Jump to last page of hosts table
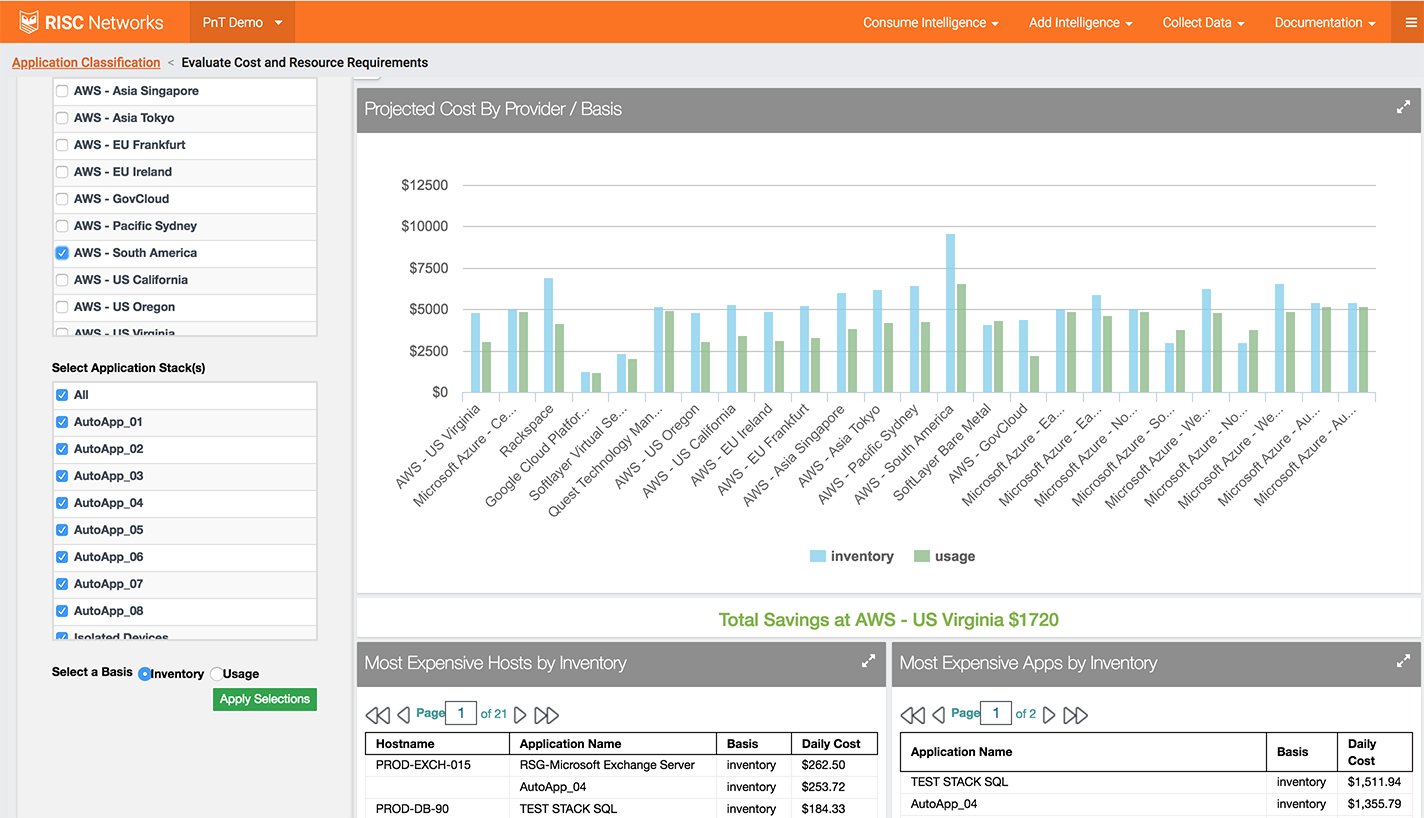Screen dimensions: 1424x818 [547, 715]
